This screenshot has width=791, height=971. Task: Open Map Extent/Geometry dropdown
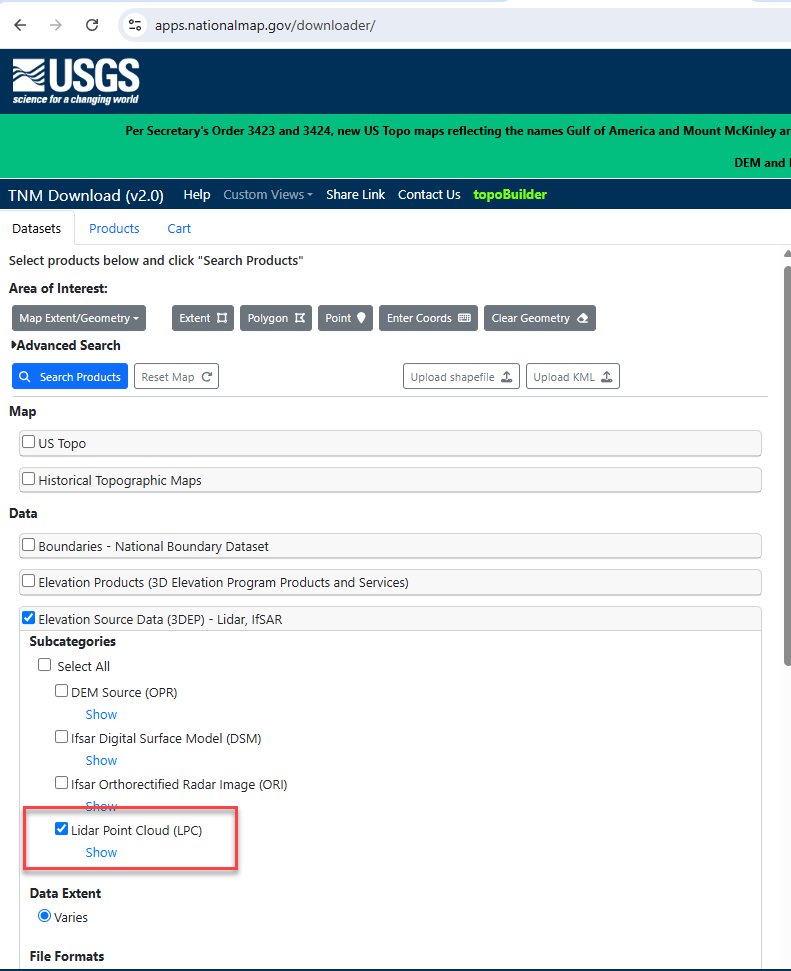[79, 318]
